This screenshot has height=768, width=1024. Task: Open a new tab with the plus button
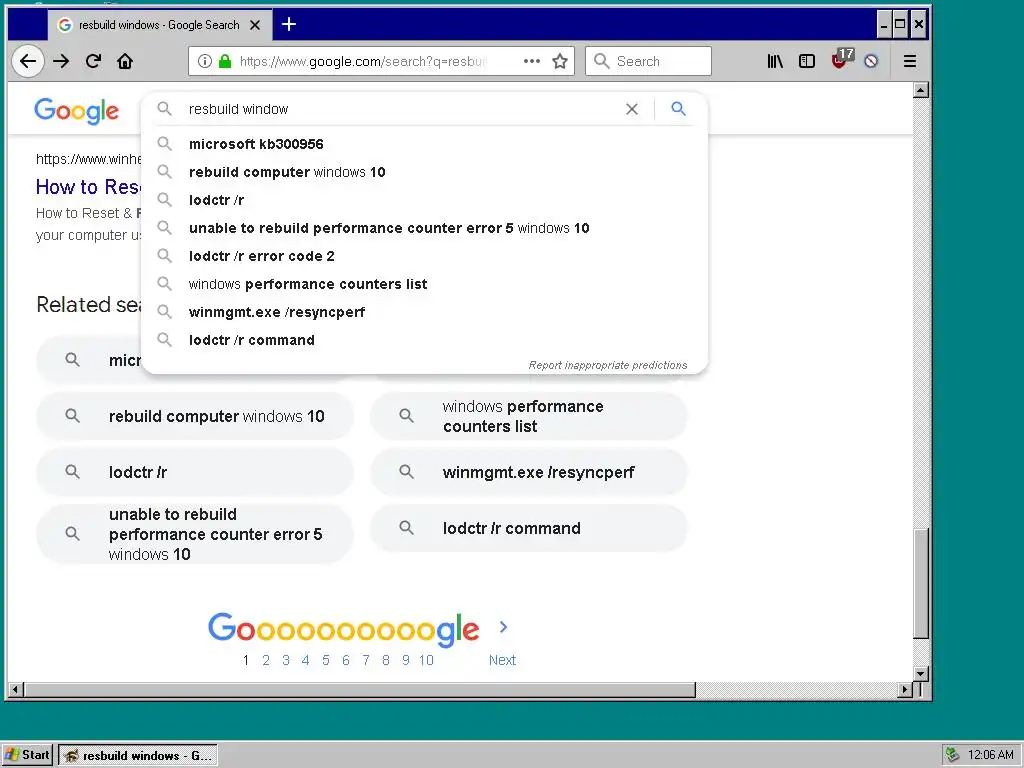click(289, 25)
